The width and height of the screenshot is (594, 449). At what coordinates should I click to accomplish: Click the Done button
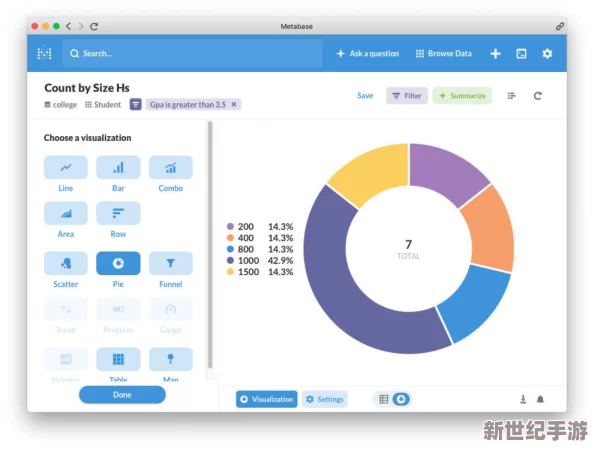pyautogui.click(x=122, y=395)
